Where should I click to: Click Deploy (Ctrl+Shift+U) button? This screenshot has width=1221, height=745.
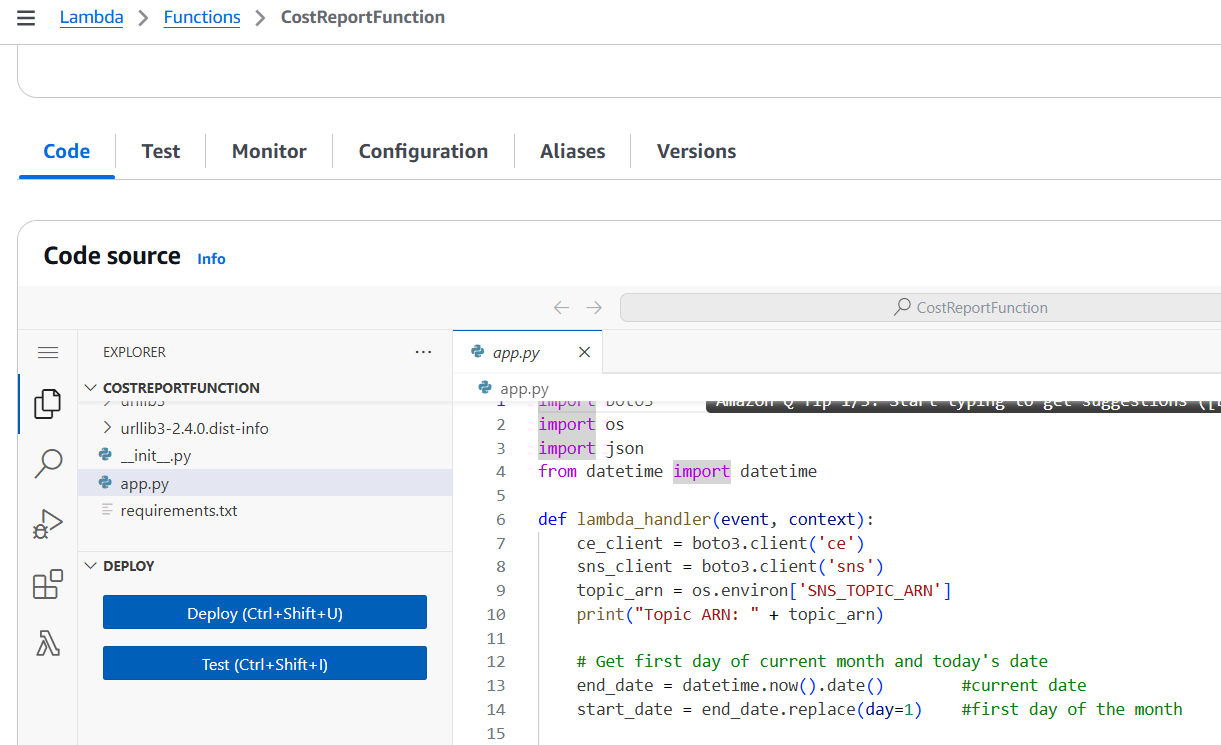click(x=265, y=613)
